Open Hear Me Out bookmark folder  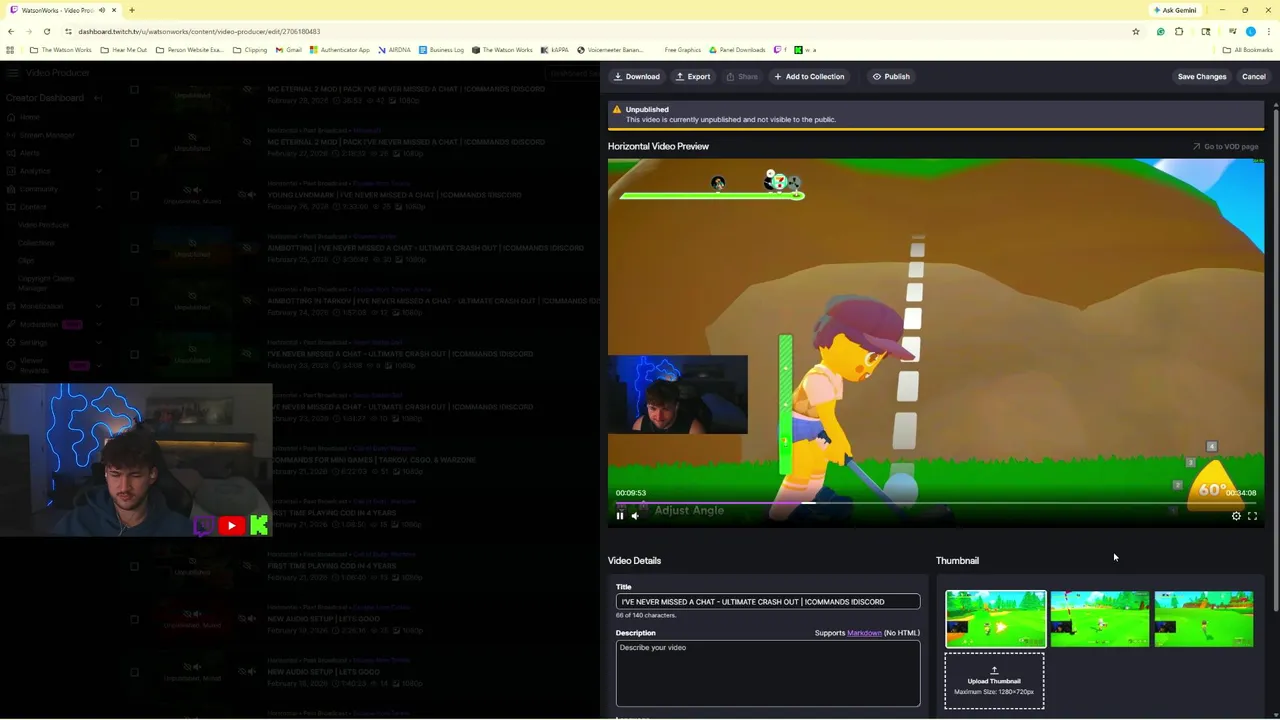coord(124,50)
